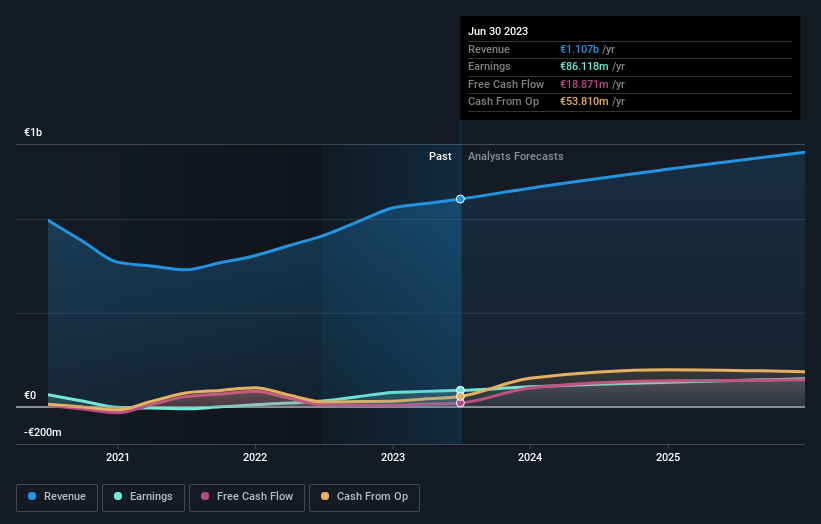The width and height of the screenshot is (821, 524).
Task: Click the teal Earnings data point marker
Action: click(460, 390)
